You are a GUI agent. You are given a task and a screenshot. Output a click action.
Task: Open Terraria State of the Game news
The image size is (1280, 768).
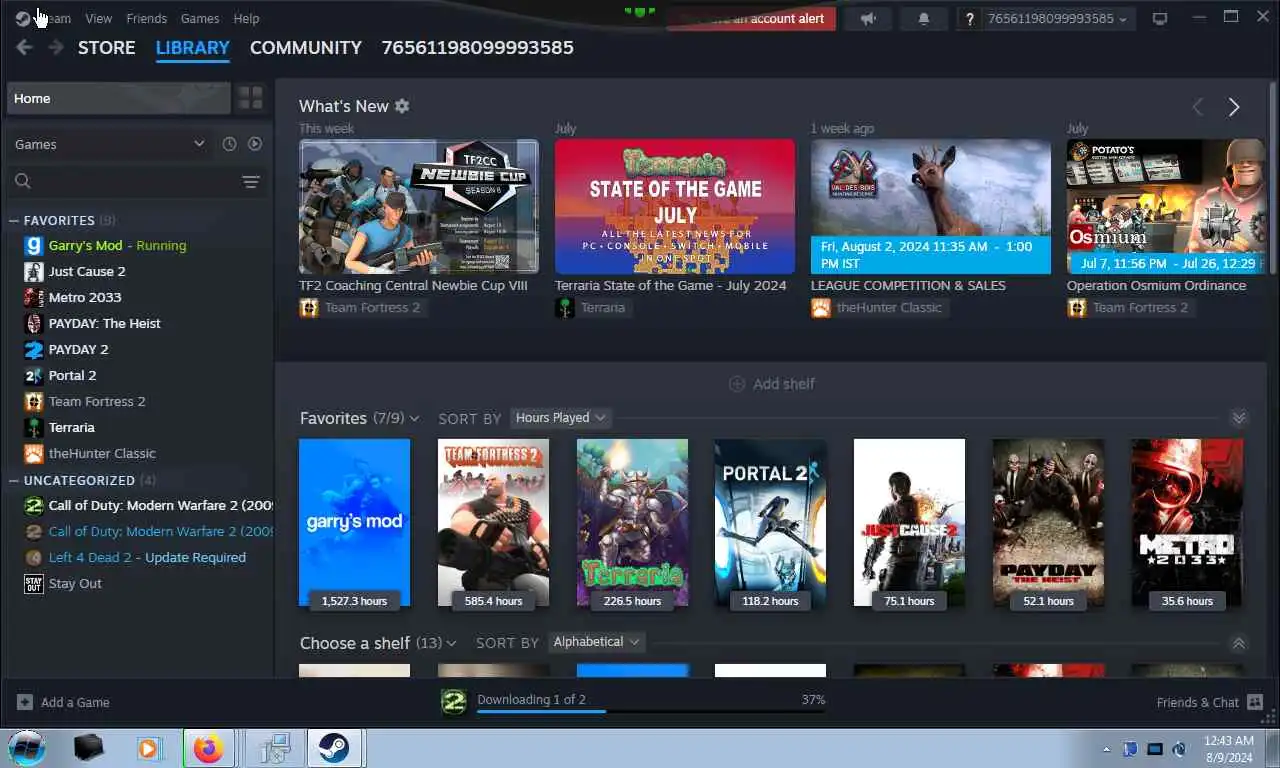(x=675, y=207)
